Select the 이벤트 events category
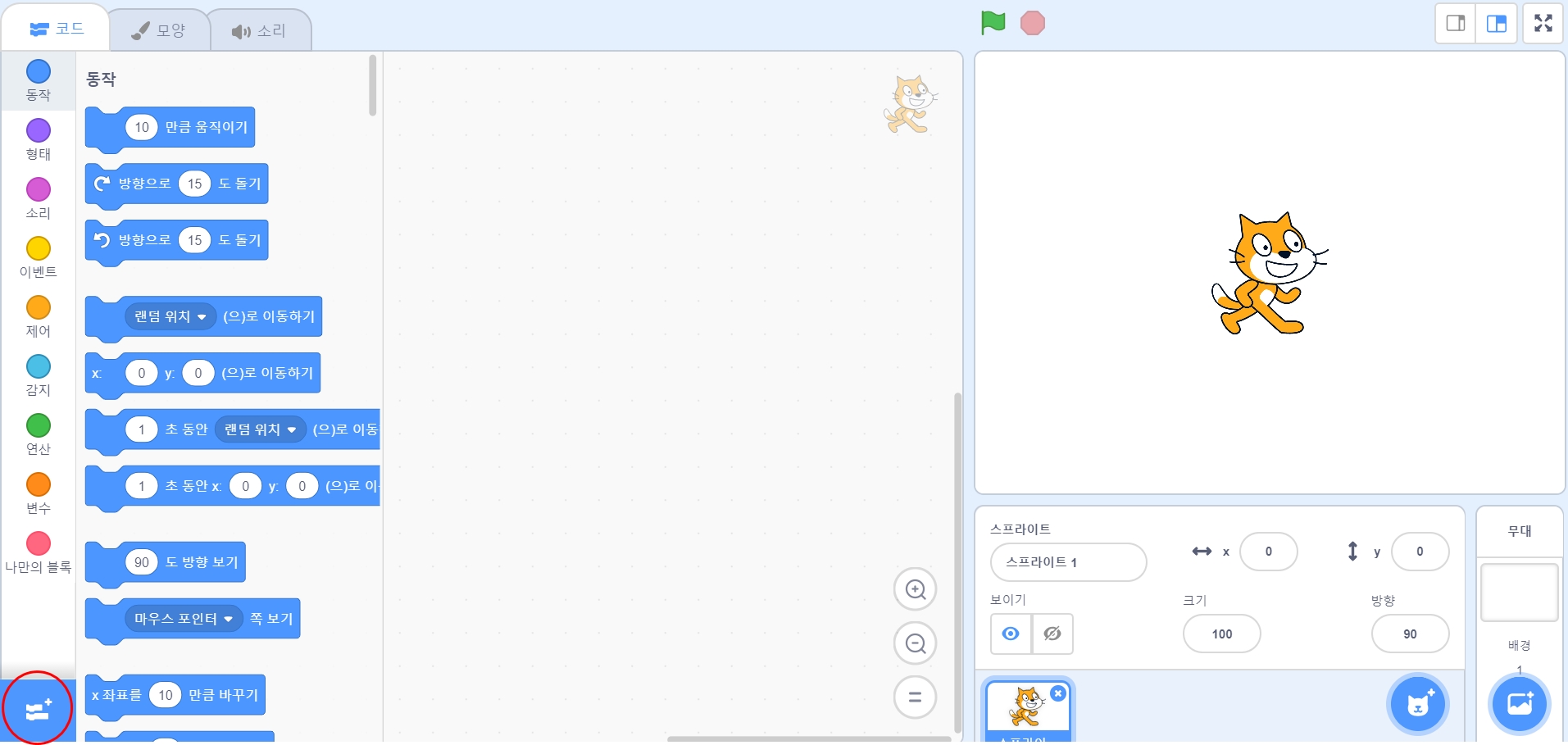 (39, 257)
